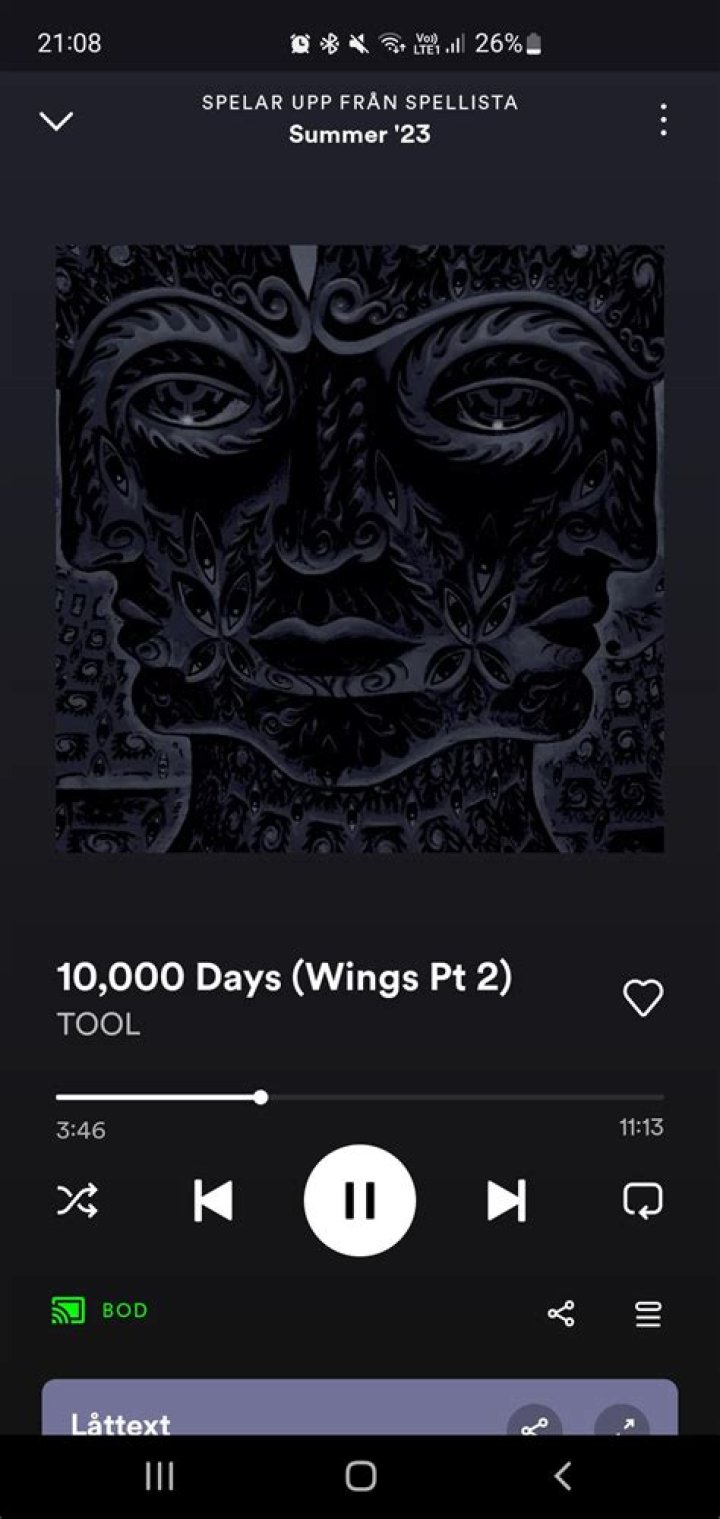Skip to next track
This screenshot has height=1519, width=720.
pos(506,1200)
